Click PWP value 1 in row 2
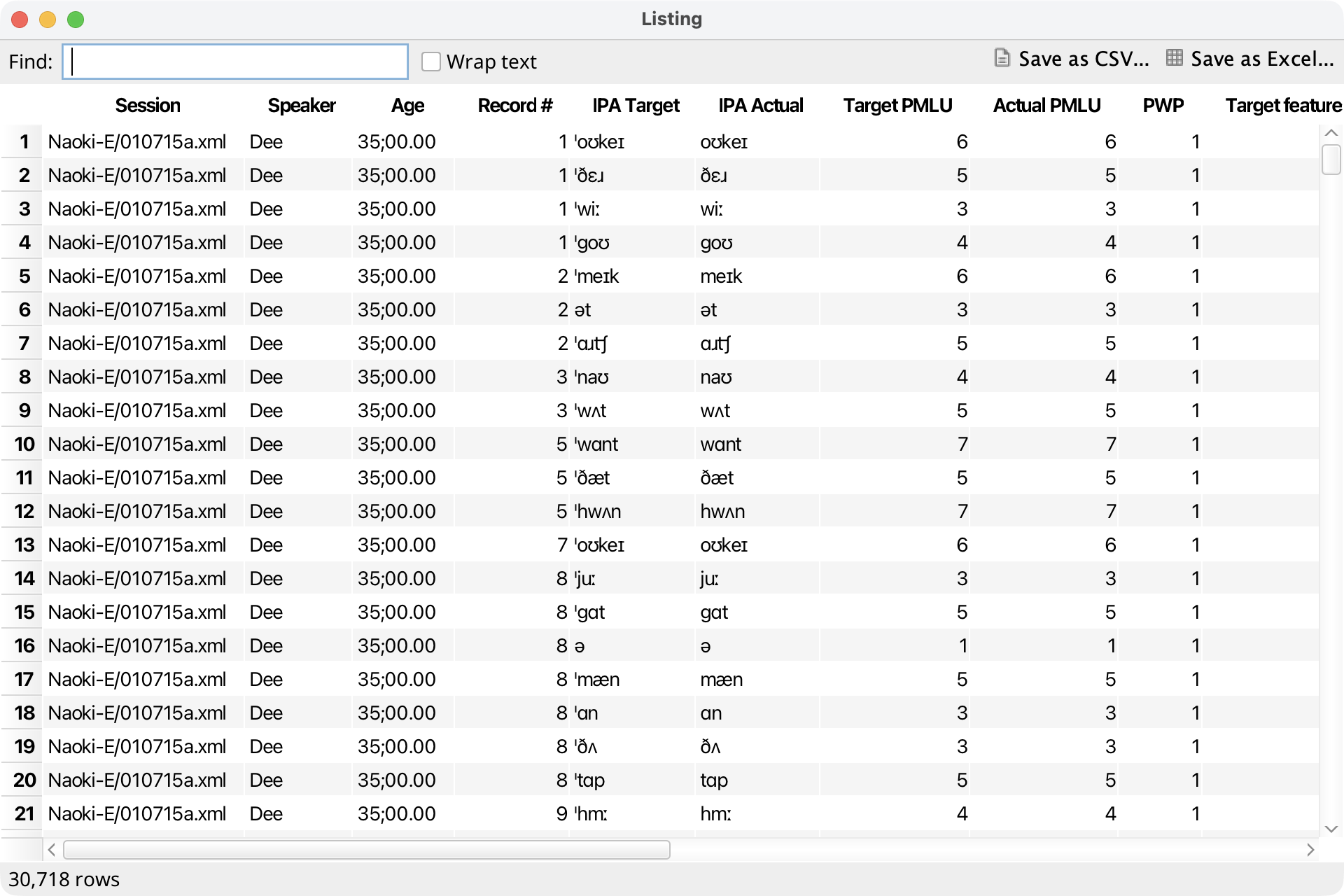The image size is (1344, 896). point(1160,176)
